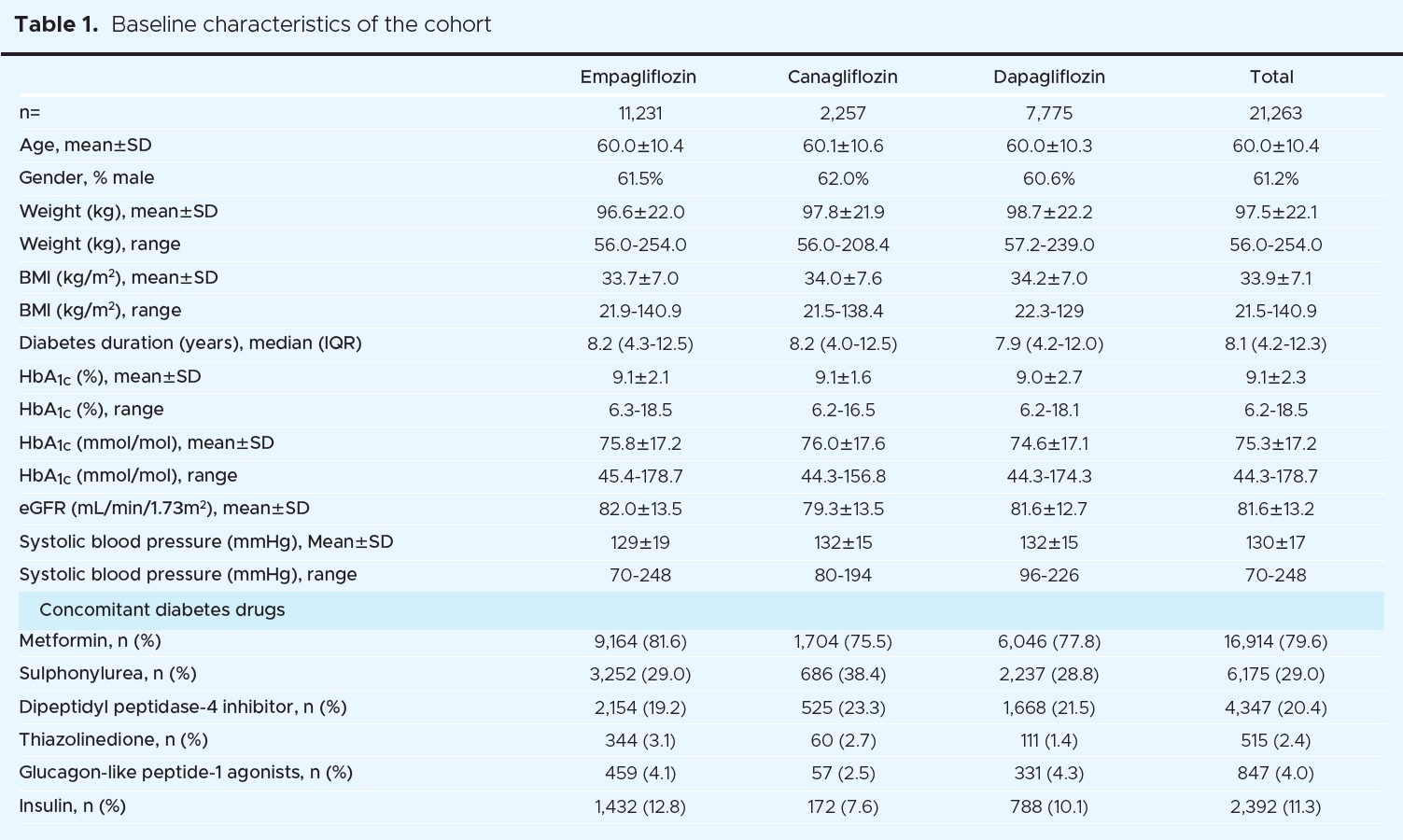Click the Empagliflozin n value 11,231
This screenshot has width=1403, height=840.
(639, 114)
